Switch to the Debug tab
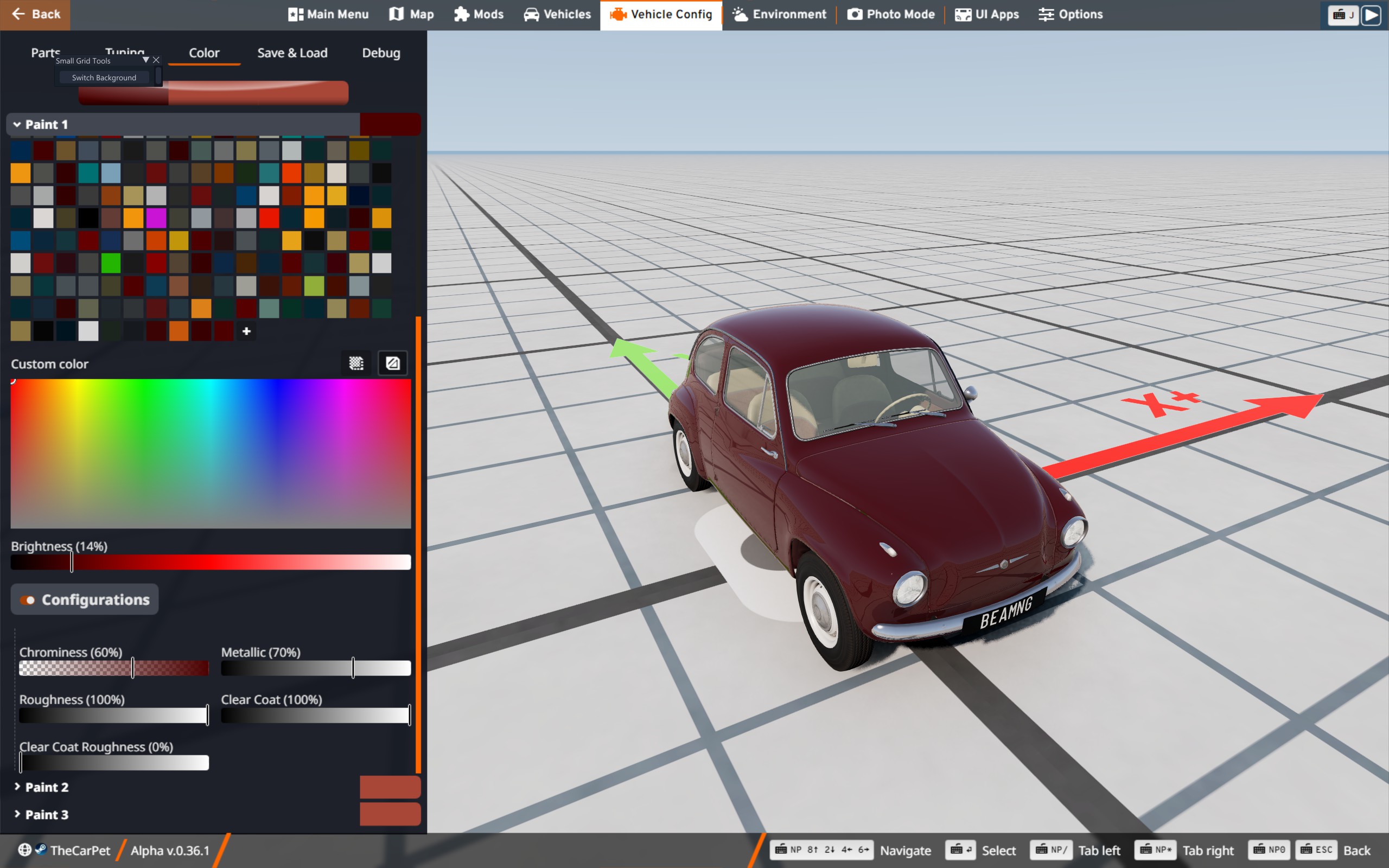The width and height of the screenshot is (1389, 868). (380, 53)
